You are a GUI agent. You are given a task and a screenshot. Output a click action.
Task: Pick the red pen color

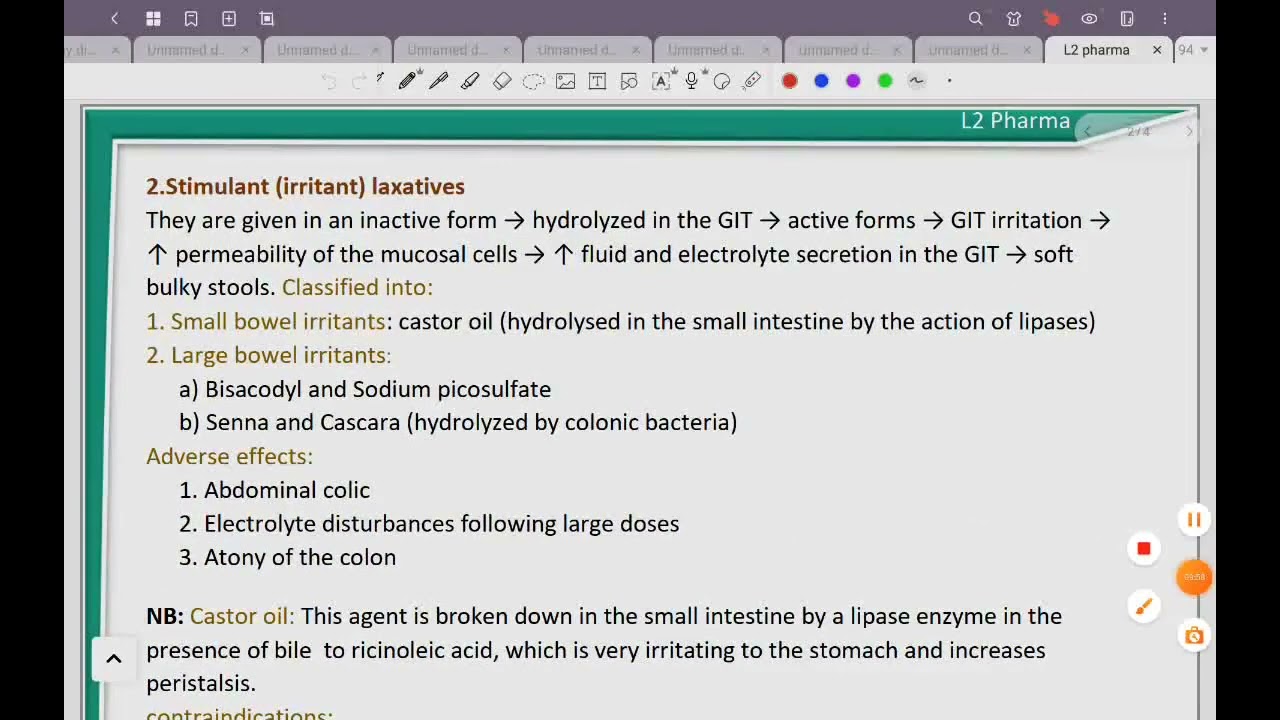[790, 81]
